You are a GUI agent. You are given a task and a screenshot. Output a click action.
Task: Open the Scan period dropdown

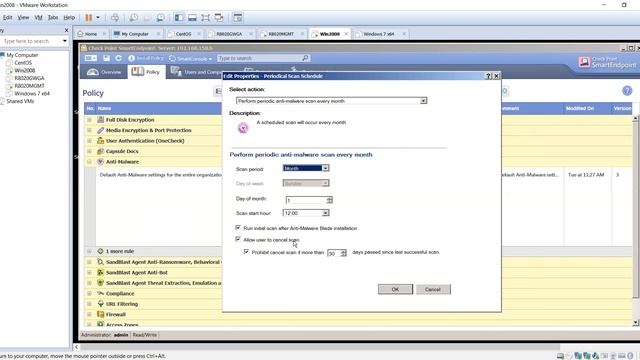tap(325, 168)
